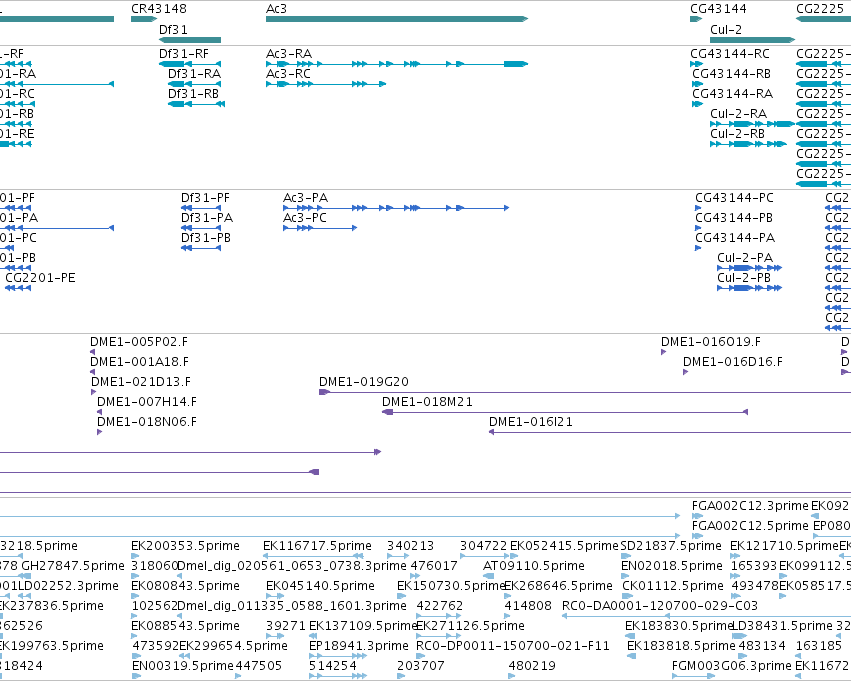
Task: Select EST EK080843.5prime
Action: click(185, 587)
